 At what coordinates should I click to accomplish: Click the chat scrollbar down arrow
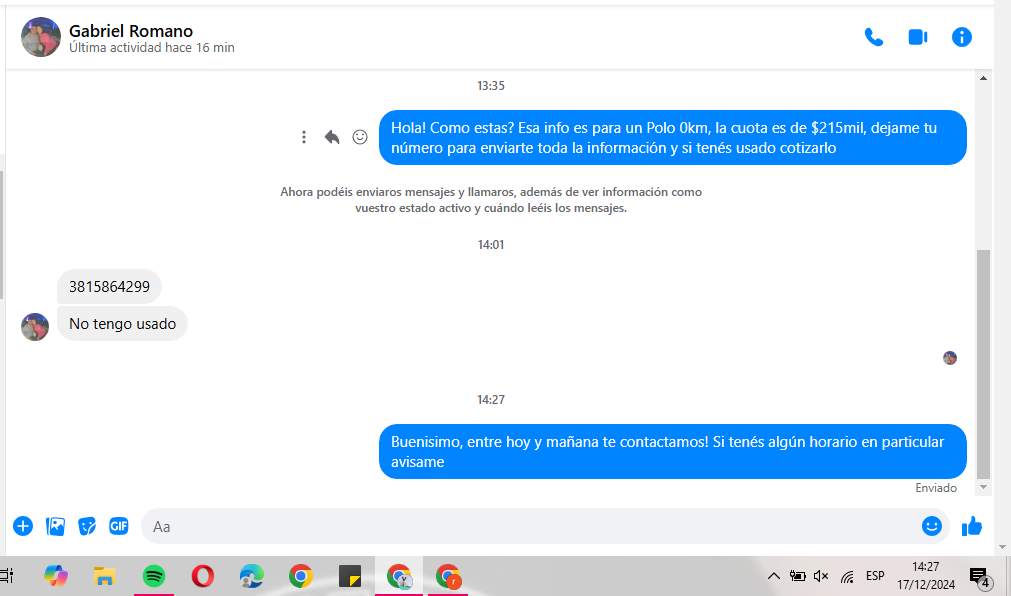tap(983, 487)
